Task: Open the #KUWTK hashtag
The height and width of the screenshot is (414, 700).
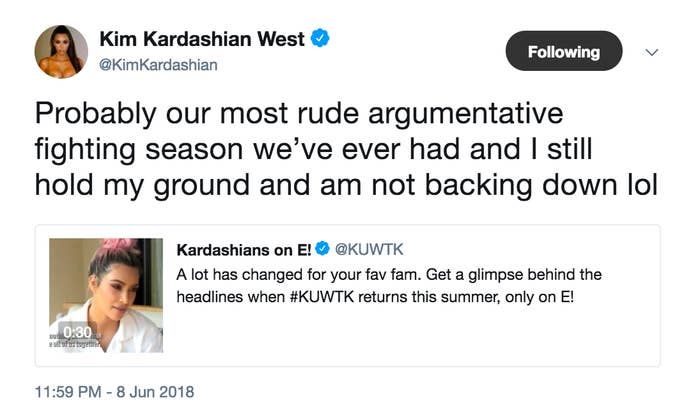Action: click(322, 297)
